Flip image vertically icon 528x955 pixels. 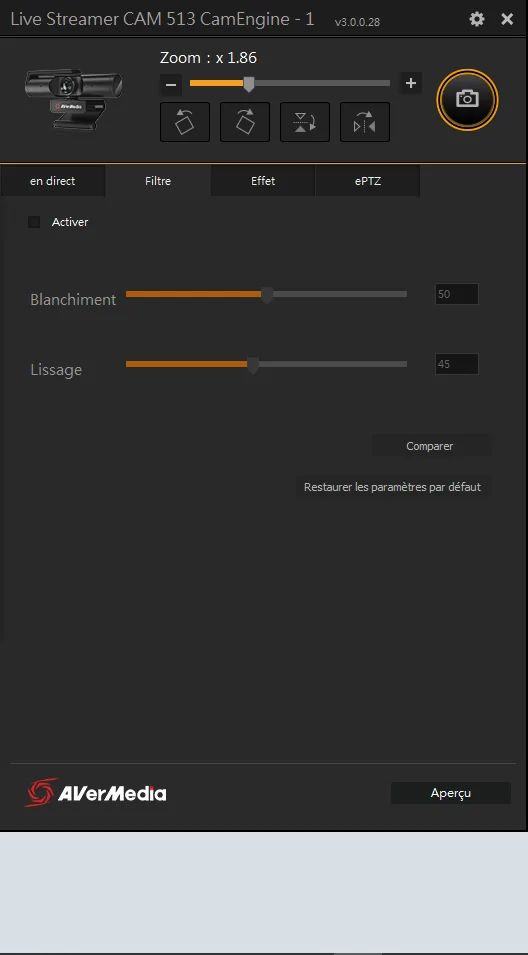[x=304, y=122]
